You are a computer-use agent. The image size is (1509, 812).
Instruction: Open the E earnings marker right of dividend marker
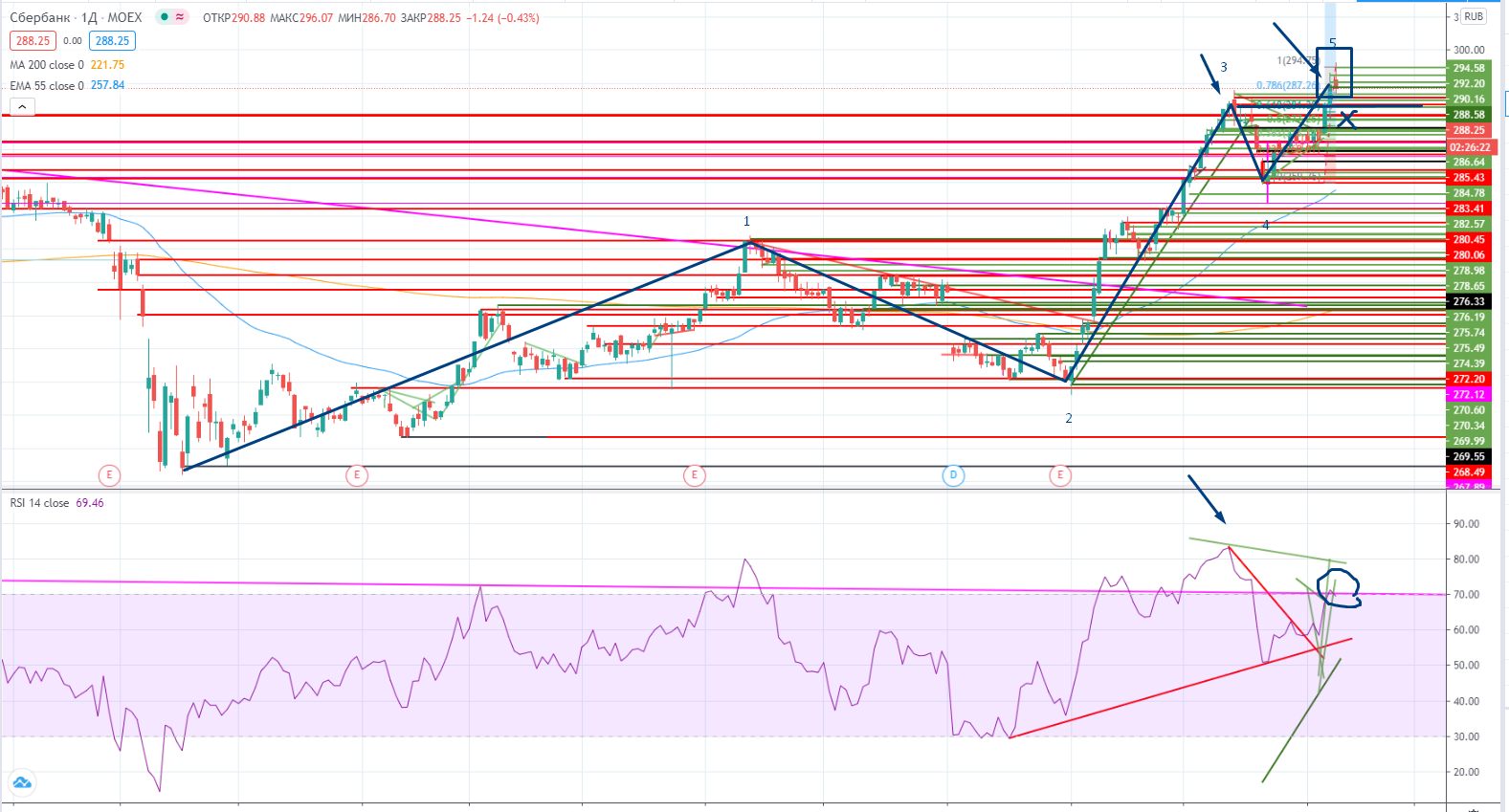(1059, 475)
